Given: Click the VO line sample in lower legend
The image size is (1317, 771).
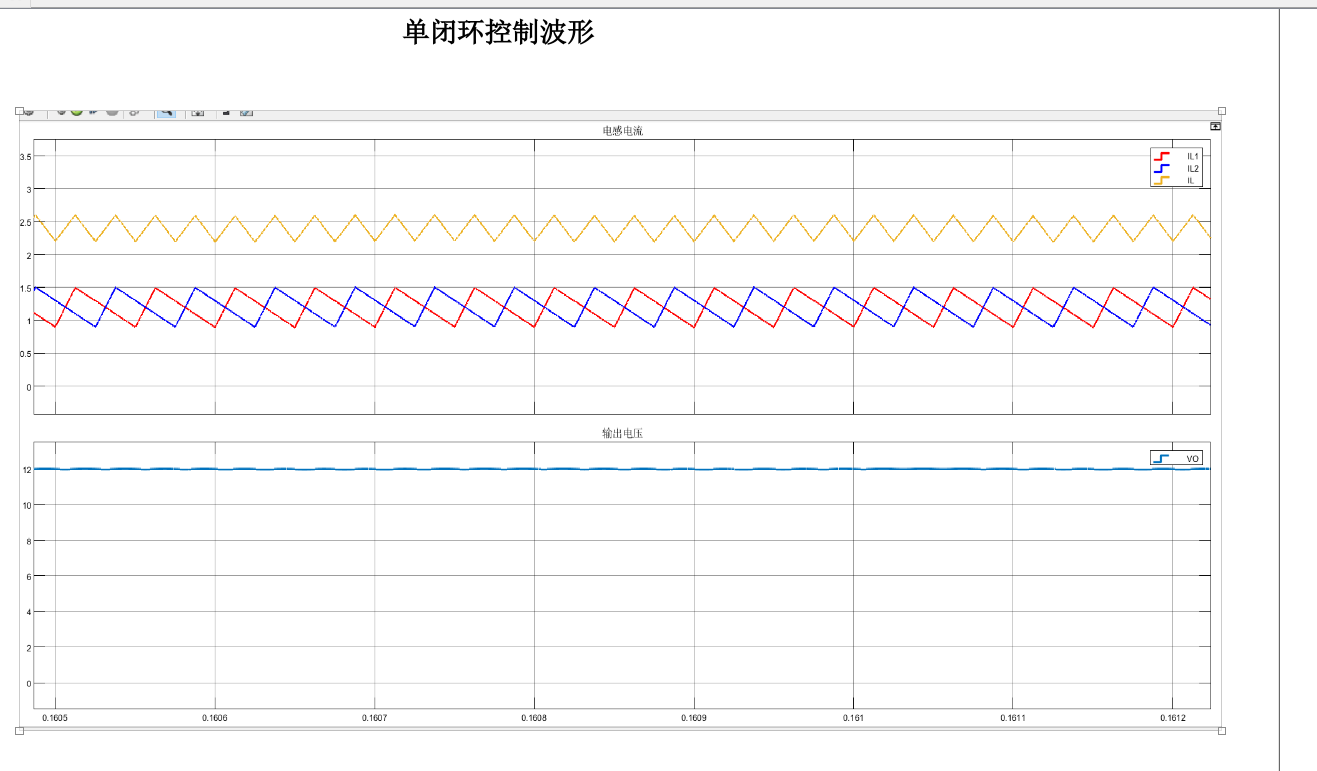Looking at the screenshot, I should click(x=1161, y=458).
